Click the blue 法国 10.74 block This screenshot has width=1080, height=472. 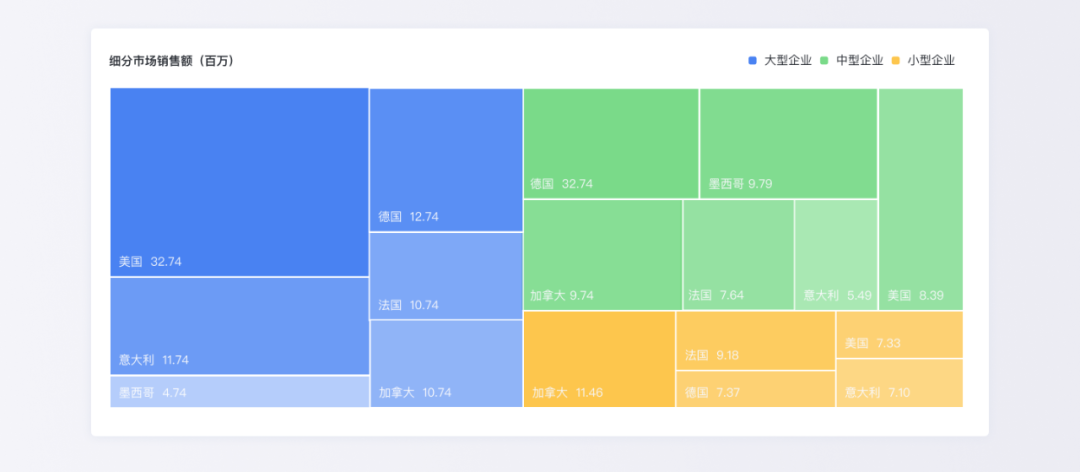[446, 276]
